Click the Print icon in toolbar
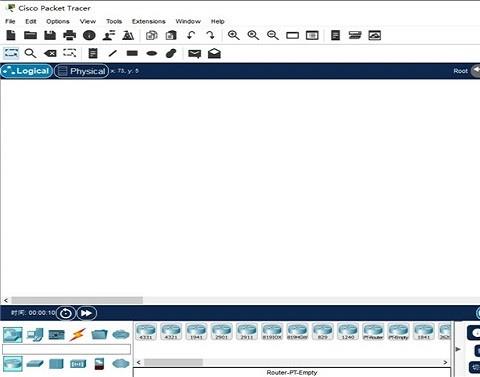Viewport: 480px width, 377px height. tap(70, 35)
